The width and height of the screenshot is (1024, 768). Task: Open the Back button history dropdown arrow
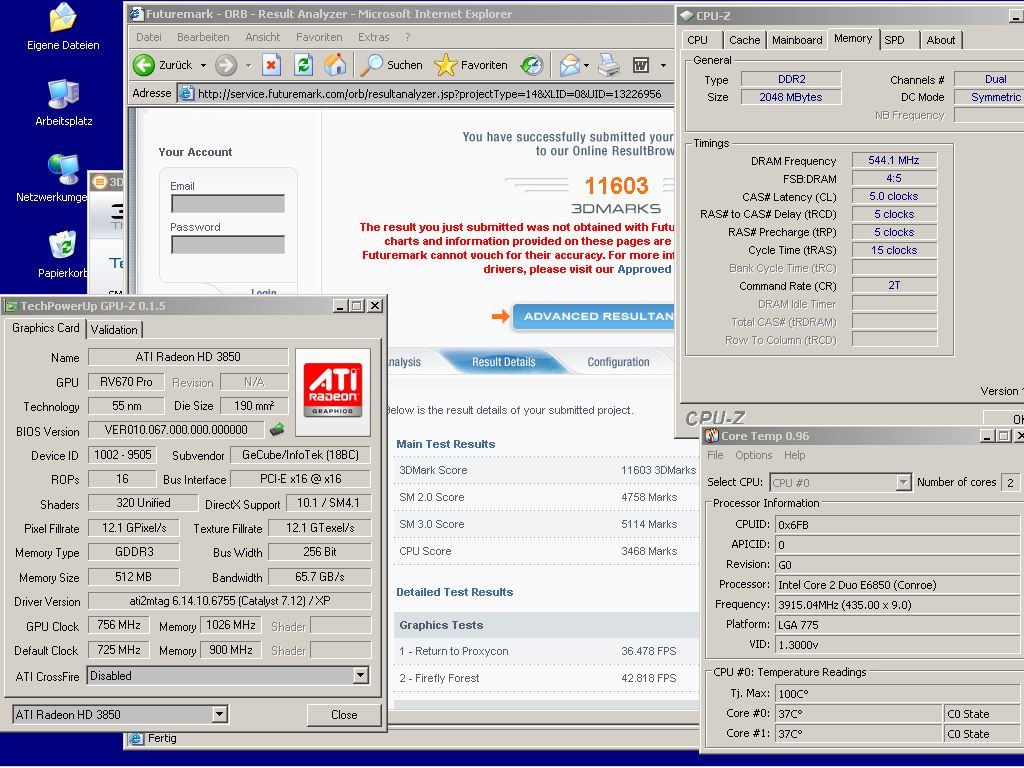pos(203,65)
